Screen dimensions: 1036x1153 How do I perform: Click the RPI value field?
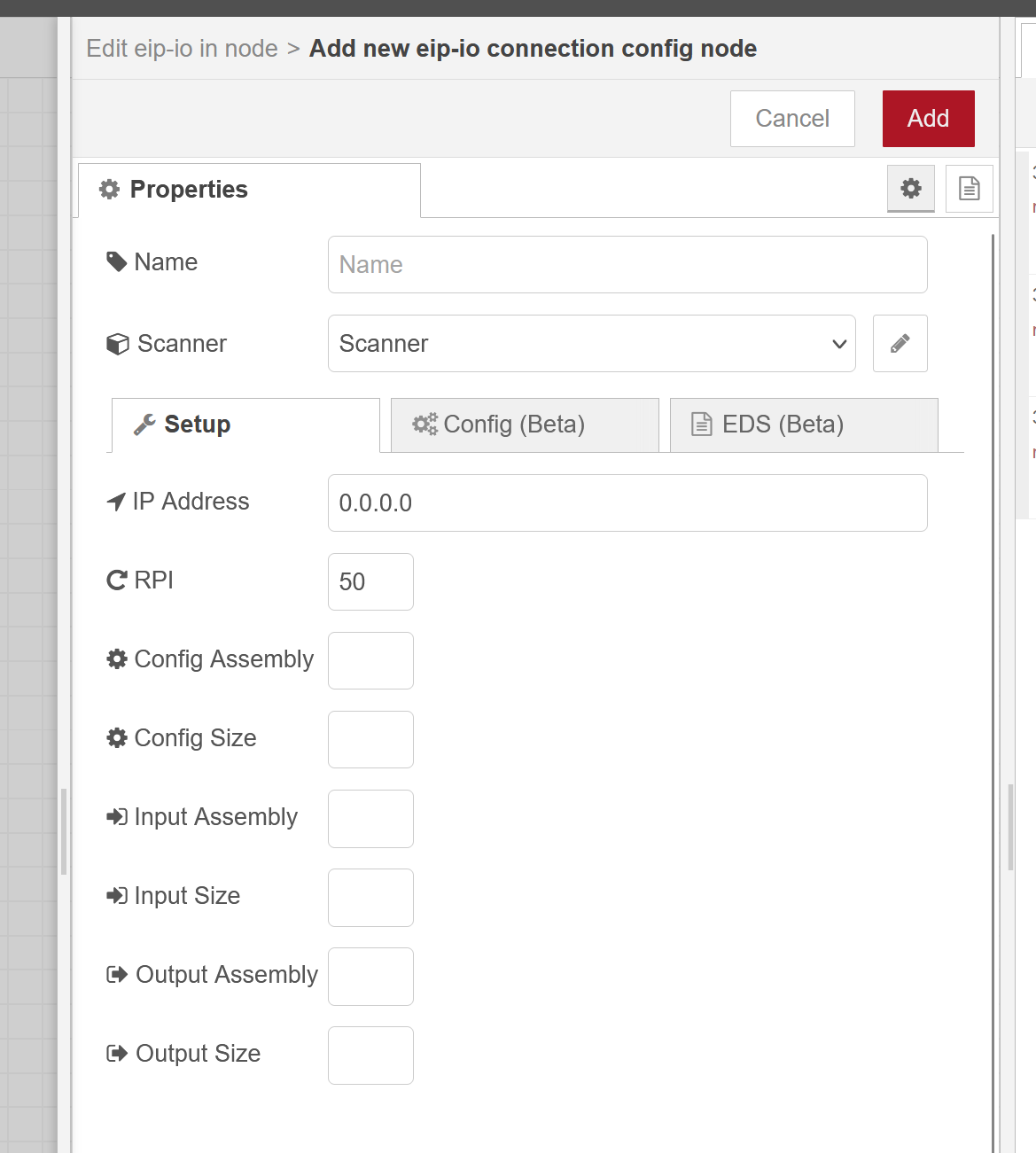click(x=370, y=581)
